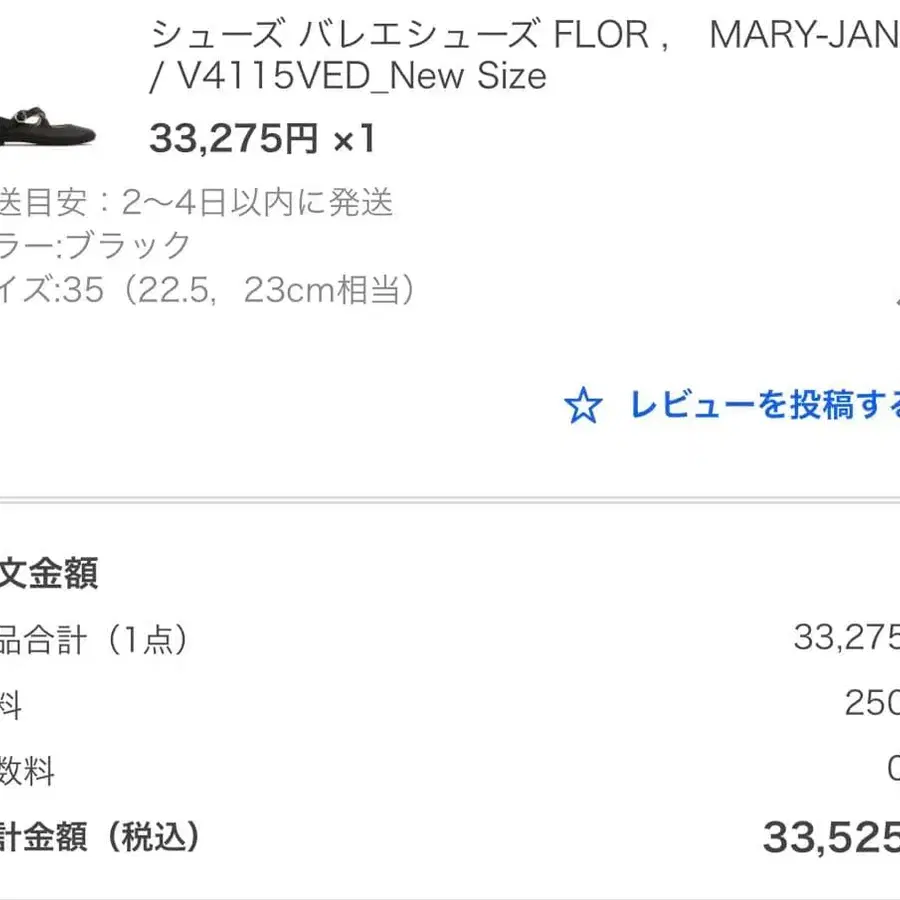Click the 250 shipping fee amount
Screen dimensions: 900x900
(x=872, y=702)
